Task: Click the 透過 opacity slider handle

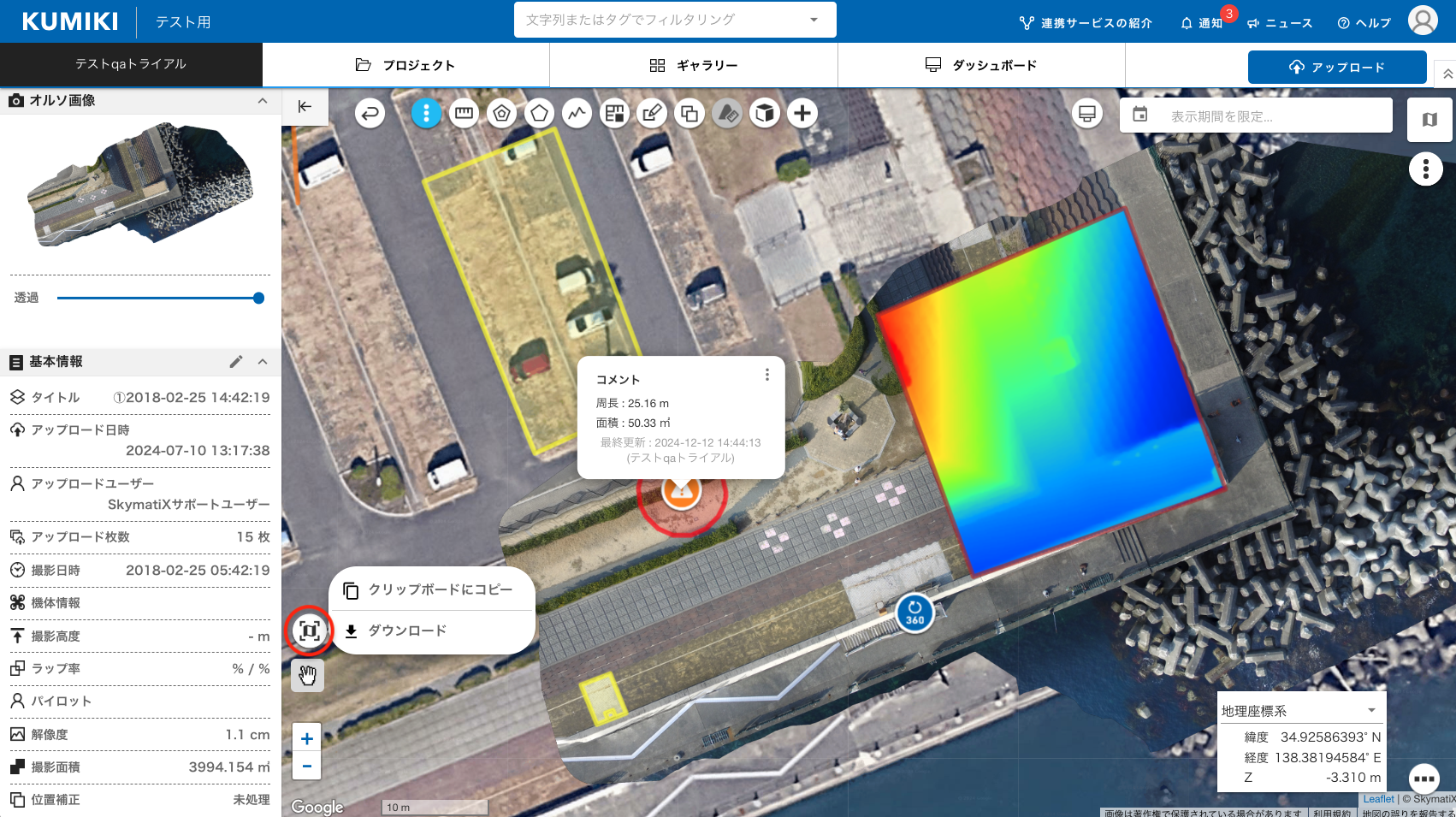Action: point(258,298)
